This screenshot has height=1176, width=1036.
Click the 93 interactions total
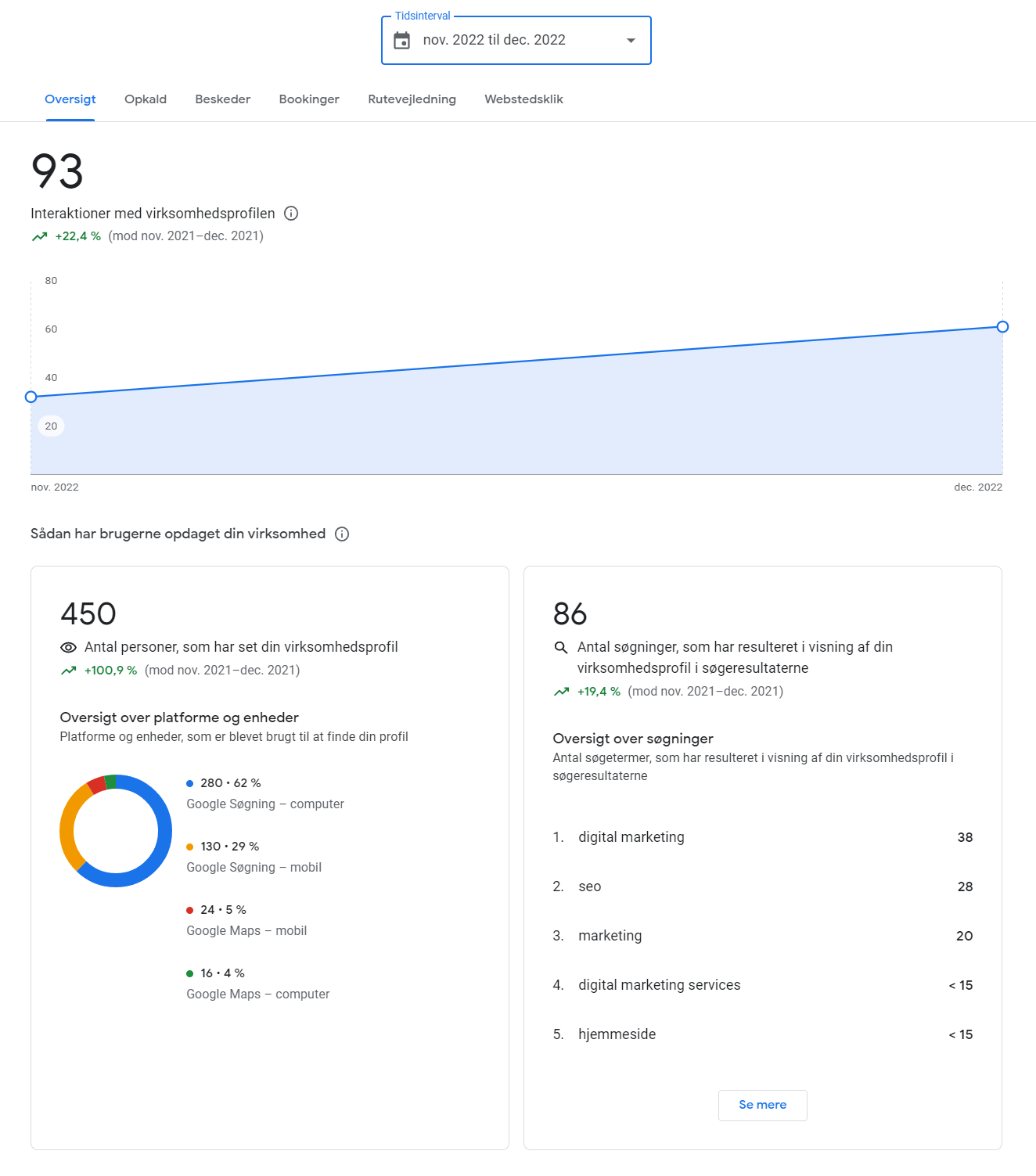point(57,171)
